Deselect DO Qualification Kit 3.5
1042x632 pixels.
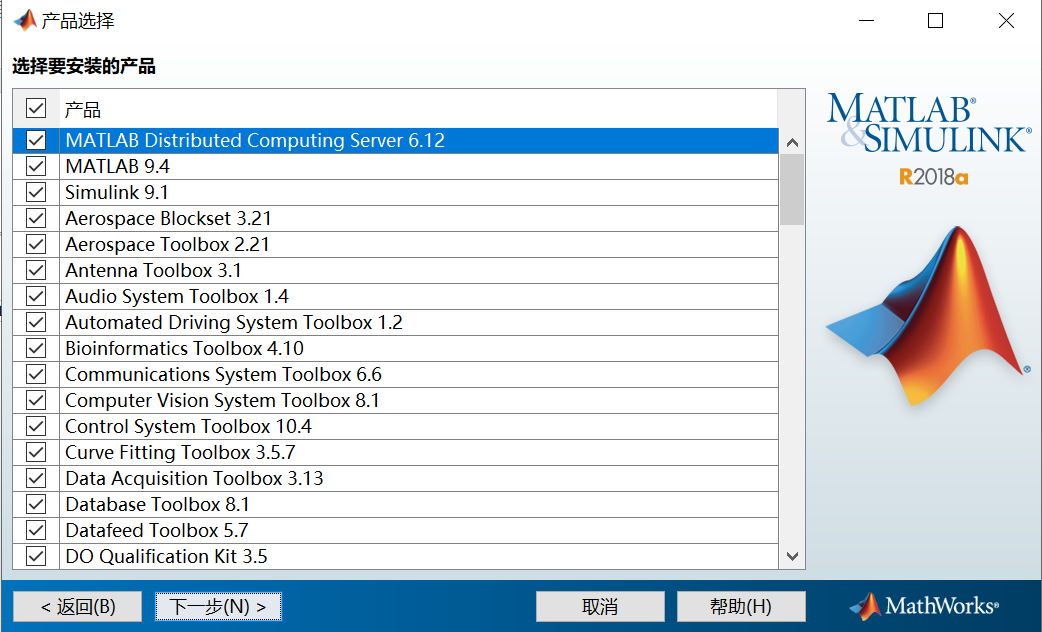click(x=36, y=556)
